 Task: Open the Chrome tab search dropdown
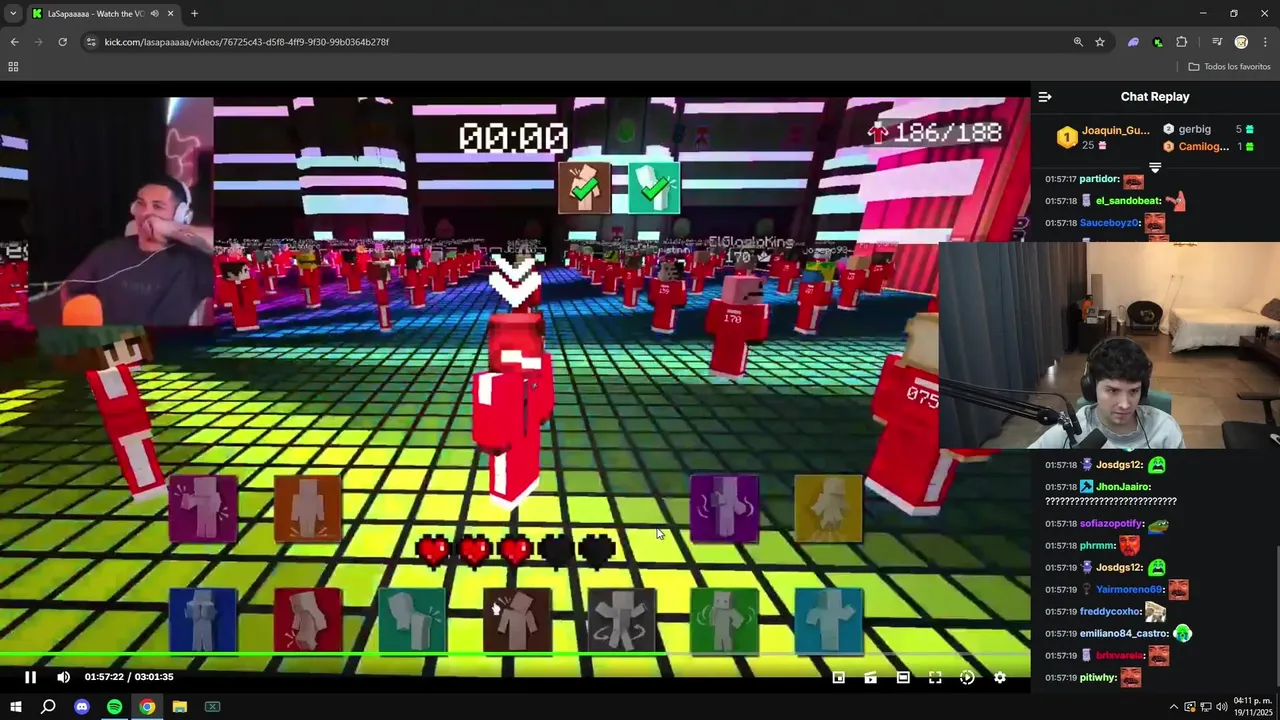pyautogui.click(x=12, y=13)
